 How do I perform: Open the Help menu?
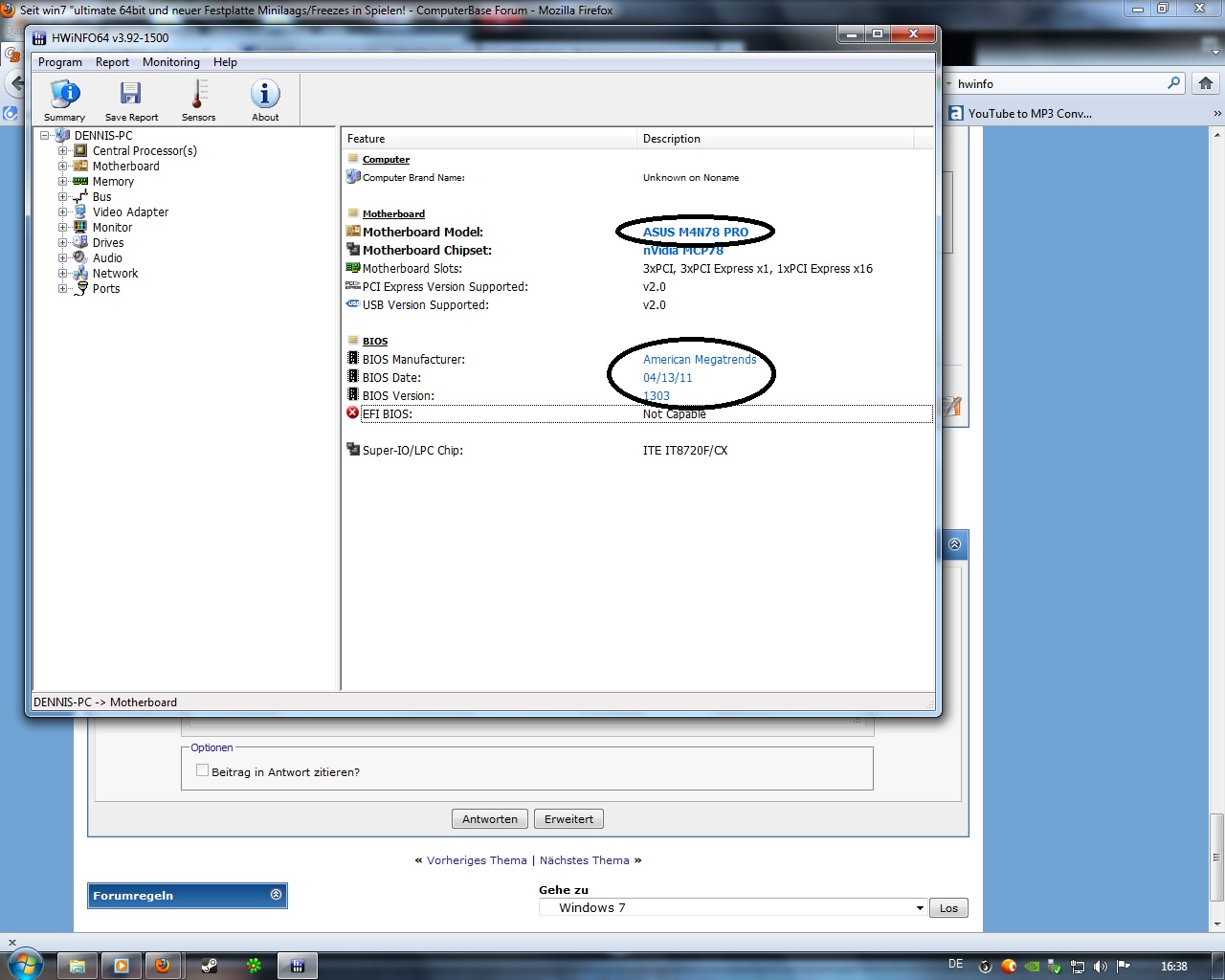click(x=225, y=62)
